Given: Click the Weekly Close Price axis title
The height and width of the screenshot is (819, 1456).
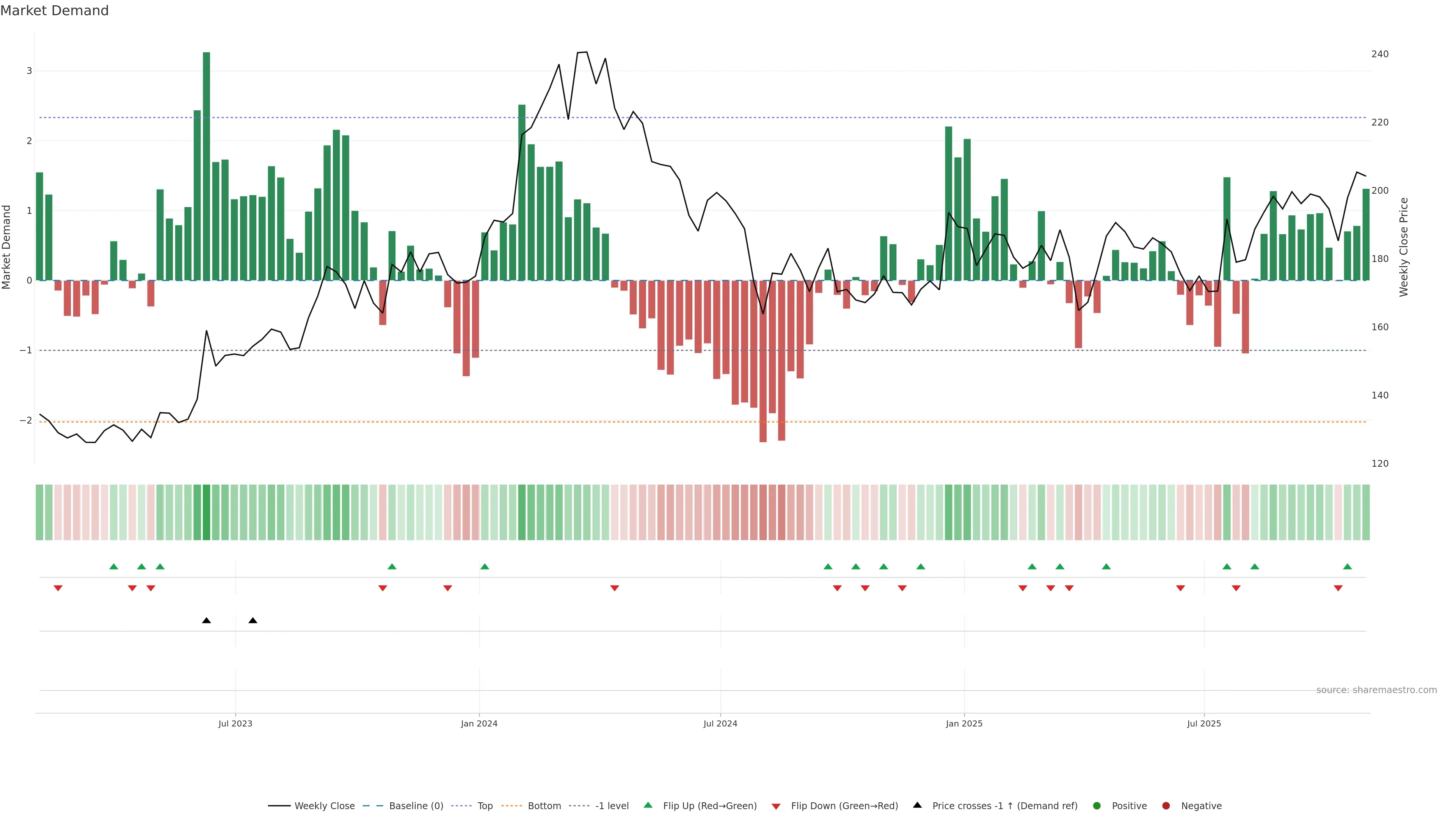Looking at the screenshot, I should coord(1403,247).
